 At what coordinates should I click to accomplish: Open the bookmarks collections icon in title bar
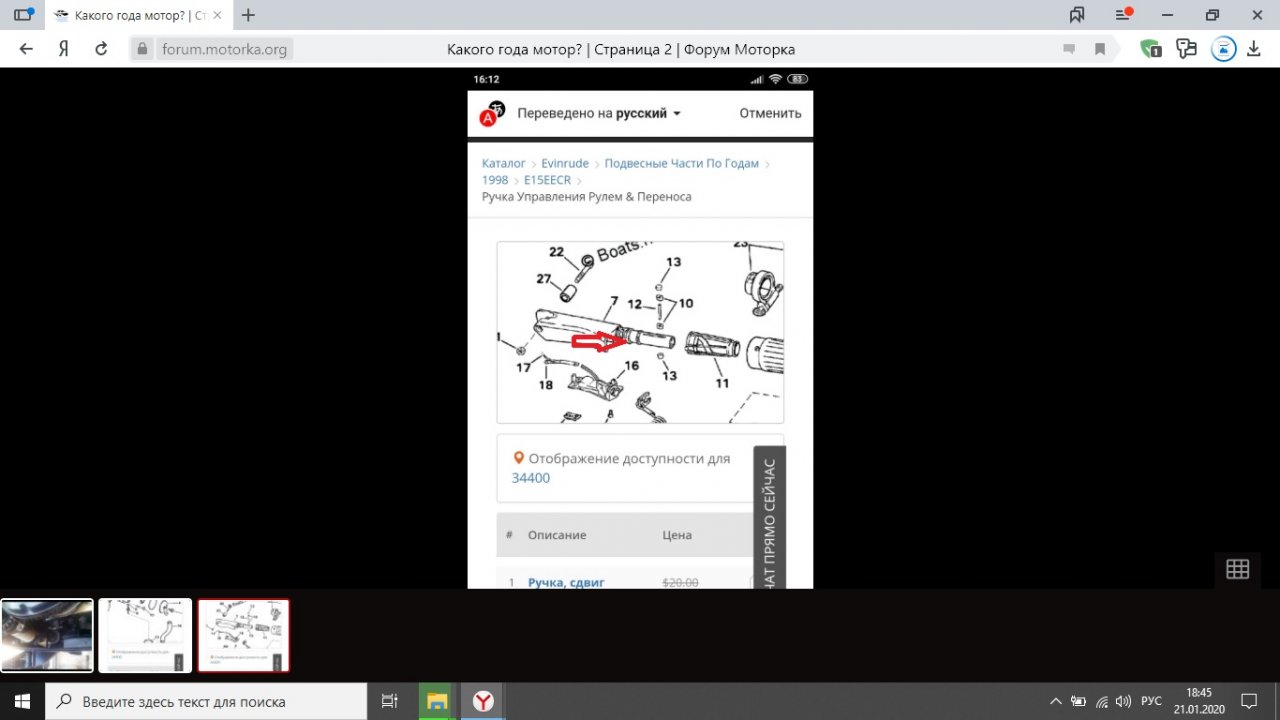pos(1077,15)
